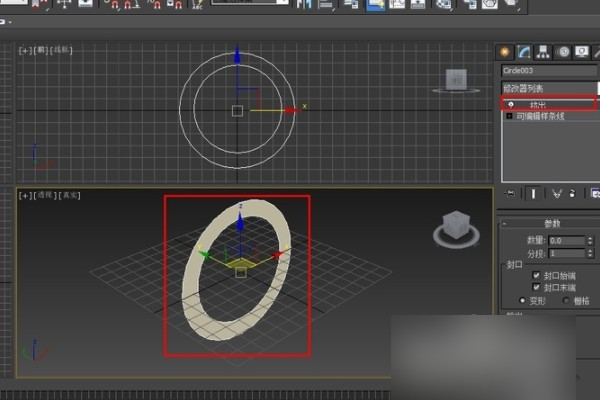Select the 变形 radio button
The width and height of the screenshot is (600, 400).
522,300
